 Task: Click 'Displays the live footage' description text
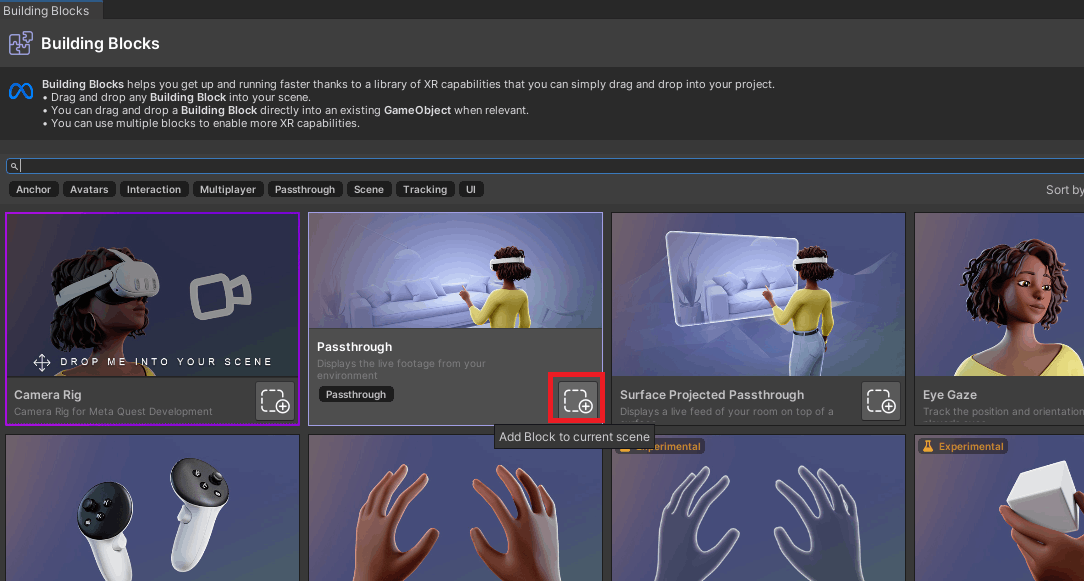point(401,369)
